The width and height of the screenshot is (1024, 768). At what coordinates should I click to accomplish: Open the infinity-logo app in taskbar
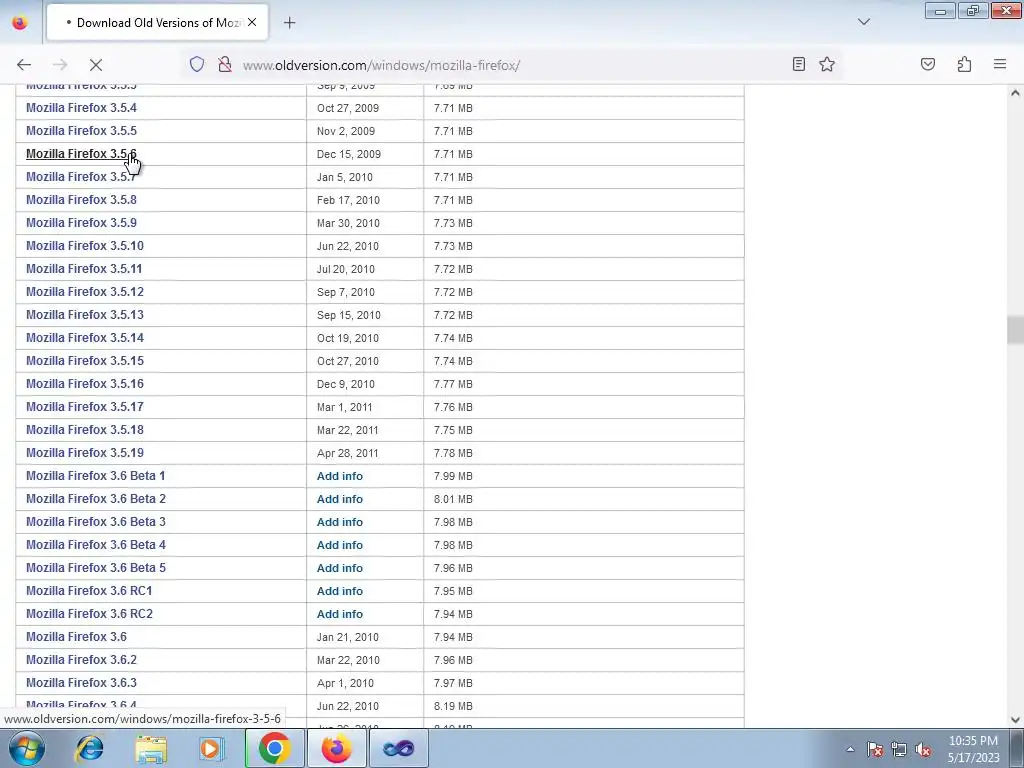(x=398, y=748)
